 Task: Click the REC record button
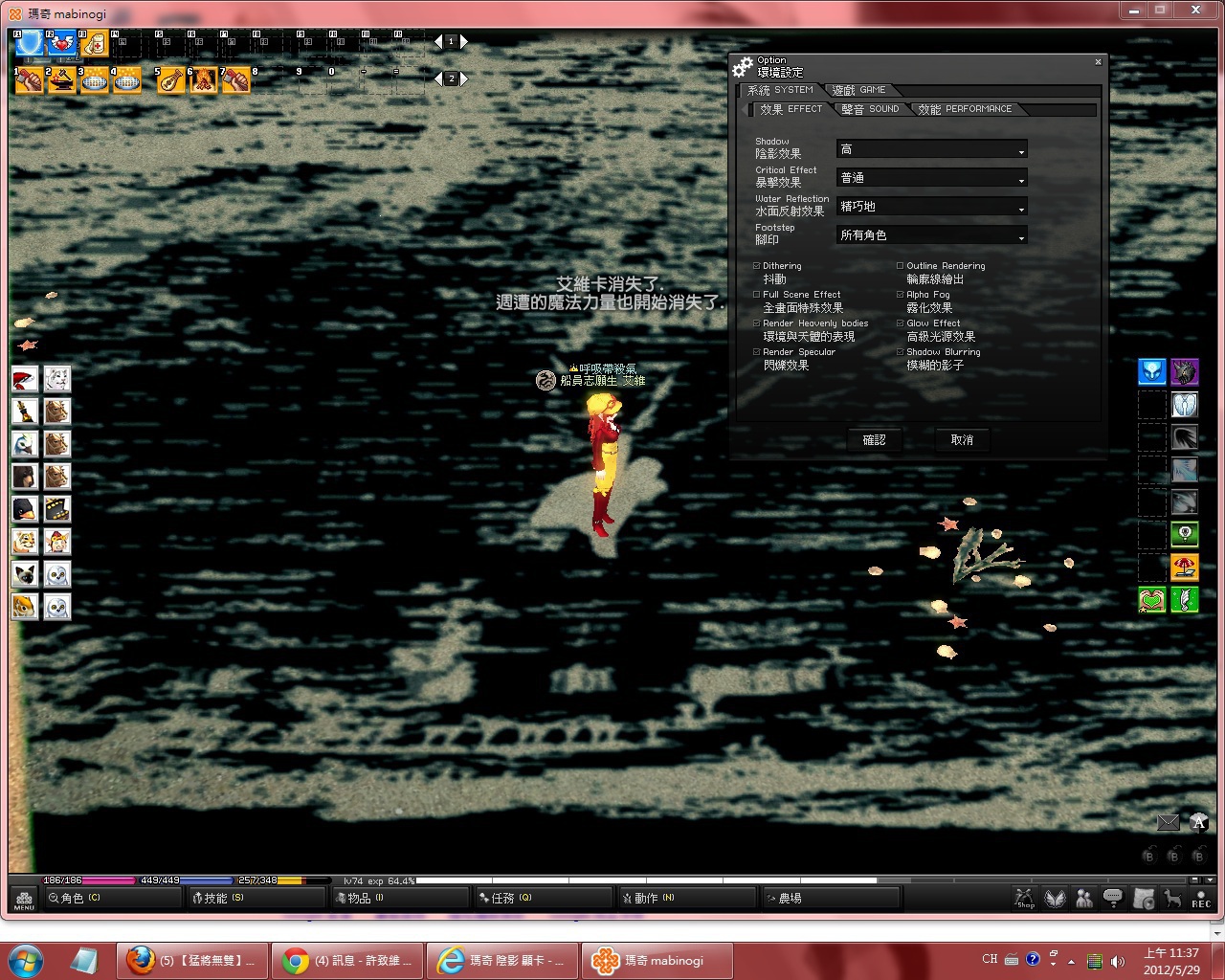(1200, 899)
